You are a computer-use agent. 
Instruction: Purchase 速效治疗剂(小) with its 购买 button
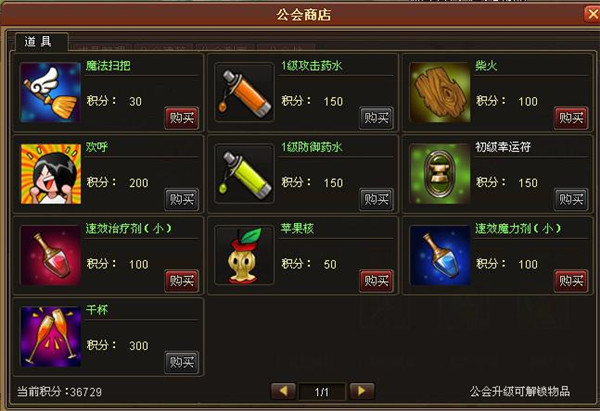coord(182,281)
